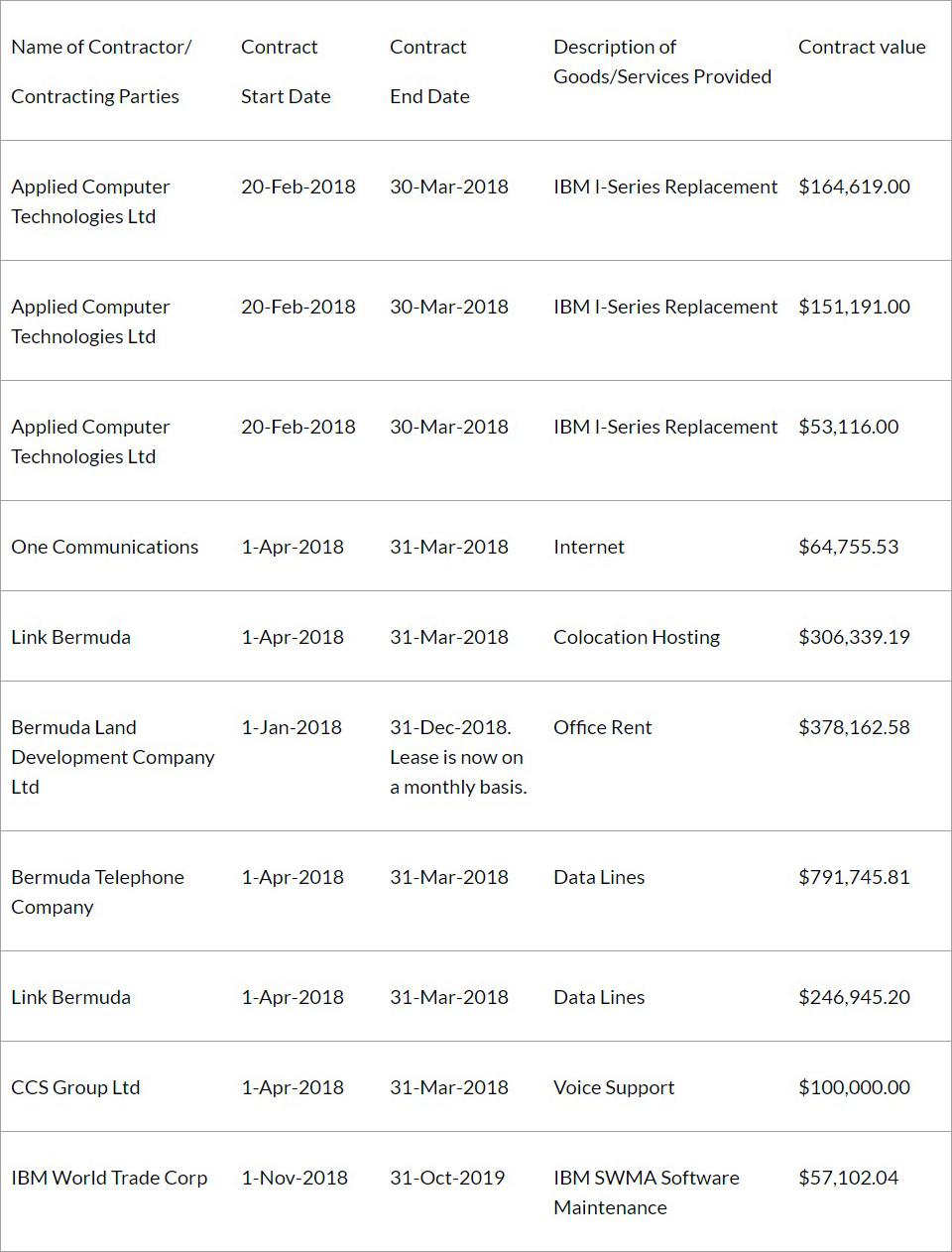Click the "Description of Goods/Services Provided" header
The height and width of the screenshot is (1252, 952).
[x=661, y=62]
